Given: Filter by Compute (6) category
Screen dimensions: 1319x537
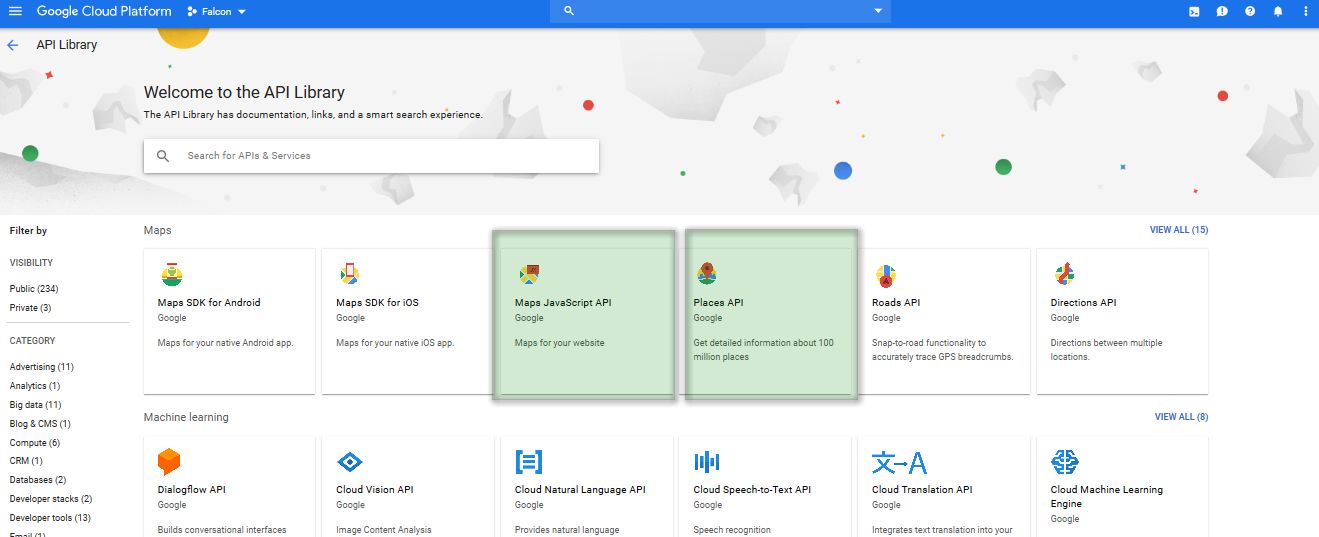Looking at the screenshot, I should tap(34, 443).
